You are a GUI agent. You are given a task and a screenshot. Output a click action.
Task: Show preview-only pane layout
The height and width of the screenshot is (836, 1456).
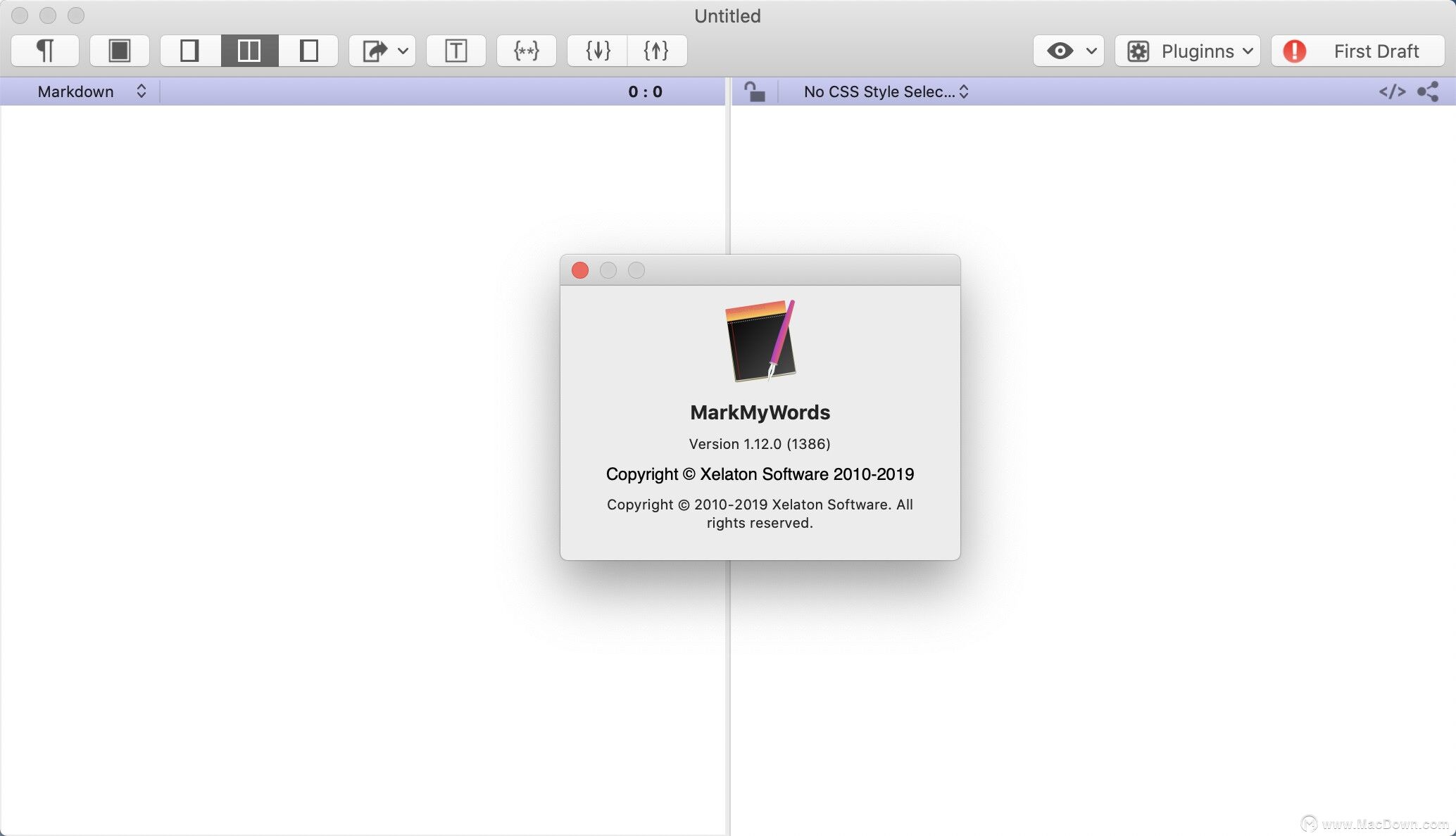(308, 51)
